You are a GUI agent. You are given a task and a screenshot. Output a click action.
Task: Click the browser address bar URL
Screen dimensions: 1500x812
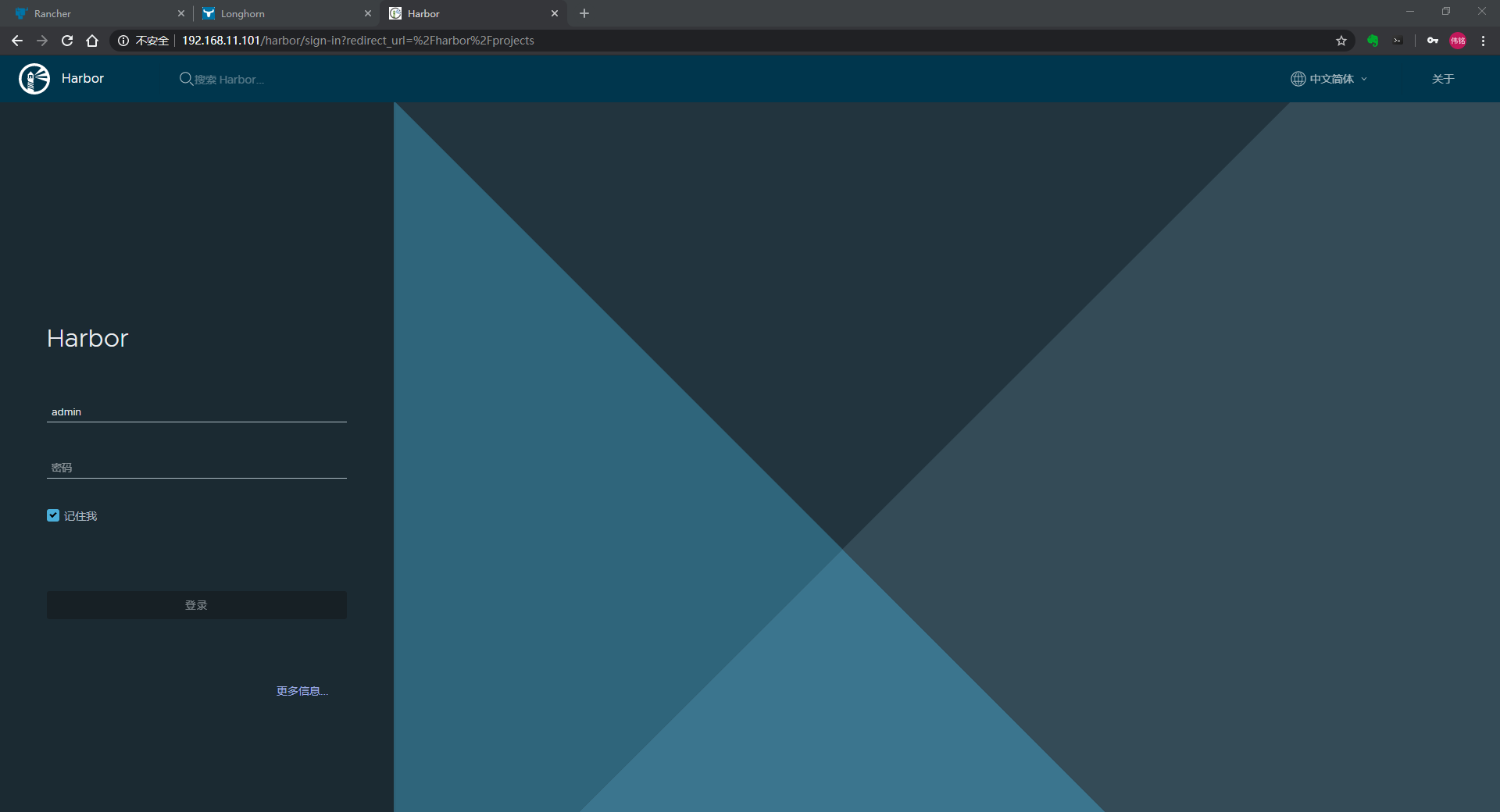click(358, 41)
